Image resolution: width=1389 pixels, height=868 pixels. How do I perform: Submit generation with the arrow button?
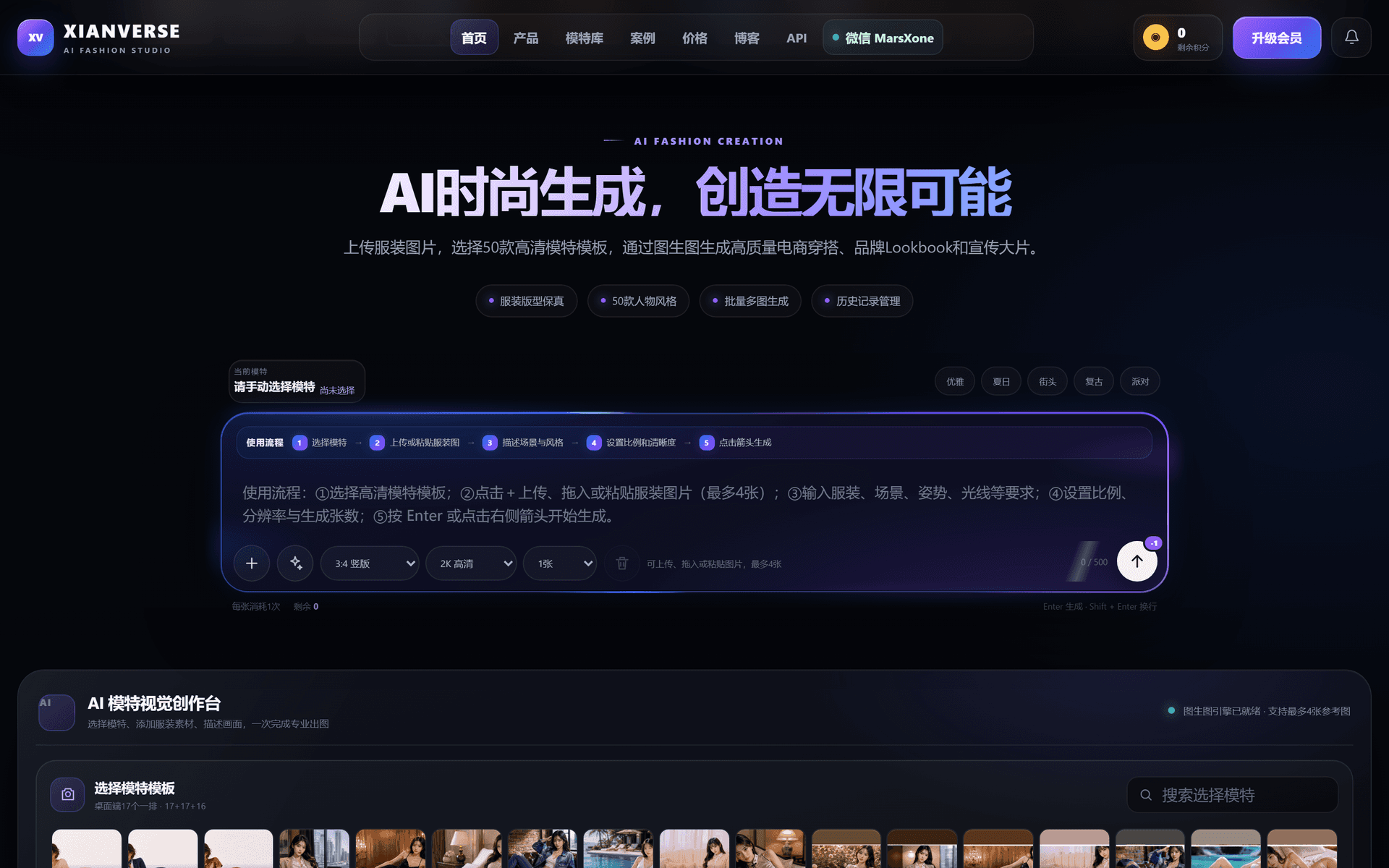[x=1137, y=561]
